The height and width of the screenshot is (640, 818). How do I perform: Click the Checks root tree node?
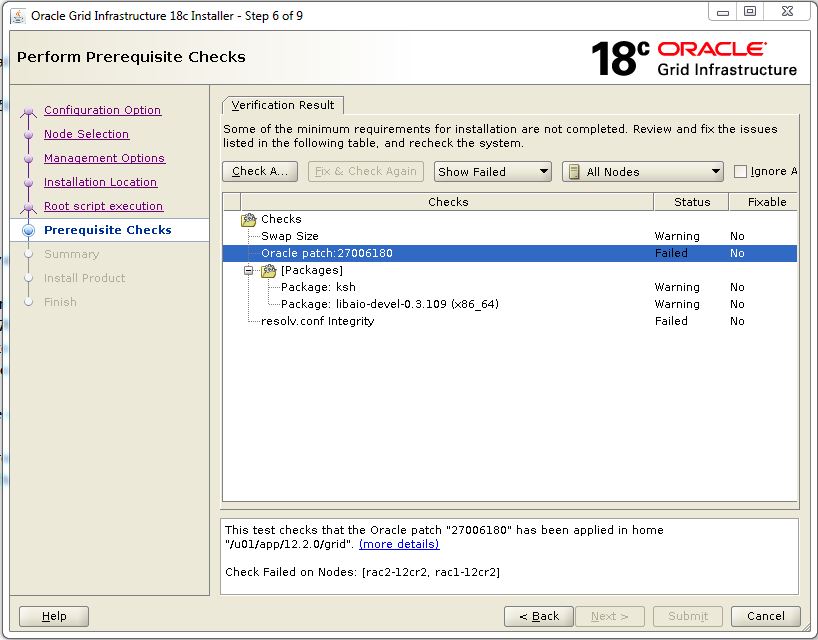(x=281, y=219)
